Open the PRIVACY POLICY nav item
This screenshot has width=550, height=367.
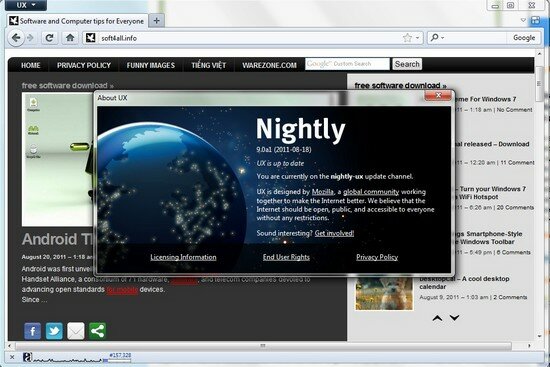pyautogui.click(x=84, y=65)
